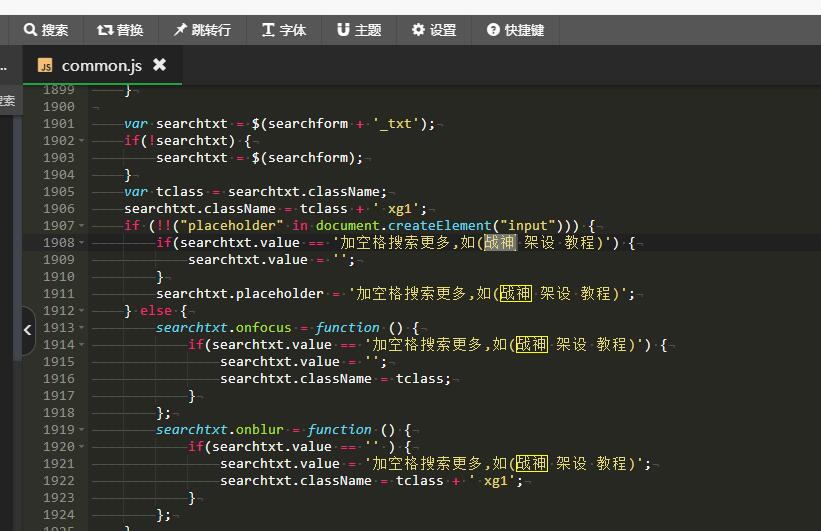Open the 搜索 panel tab at left edge
Screen dimensions: 821x531
7,101
